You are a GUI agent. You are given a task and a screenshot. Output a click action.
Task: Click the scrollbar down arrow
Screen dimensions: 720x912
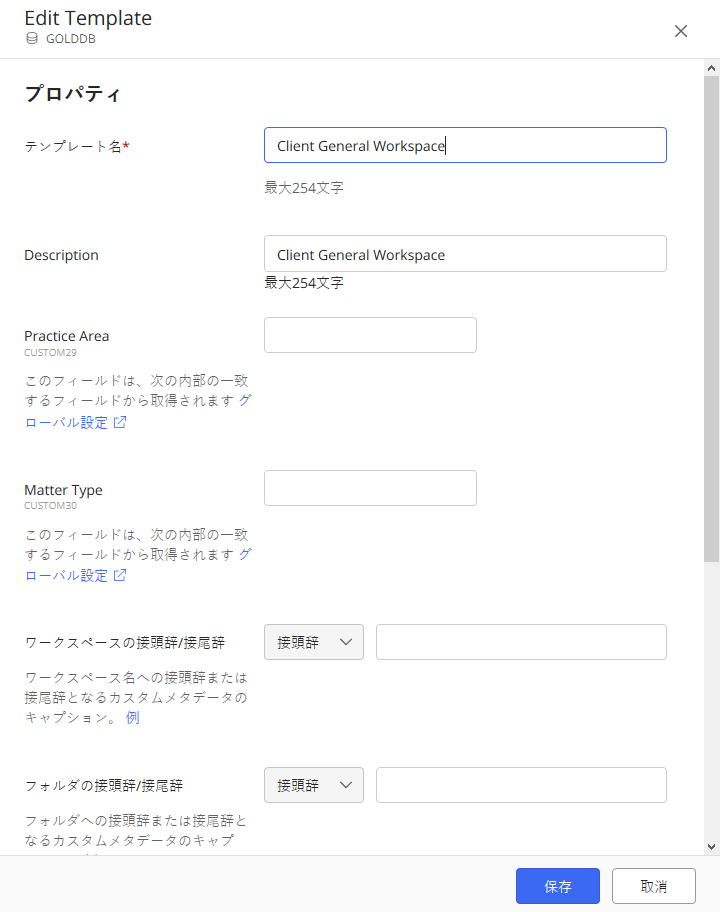(711, 846)
